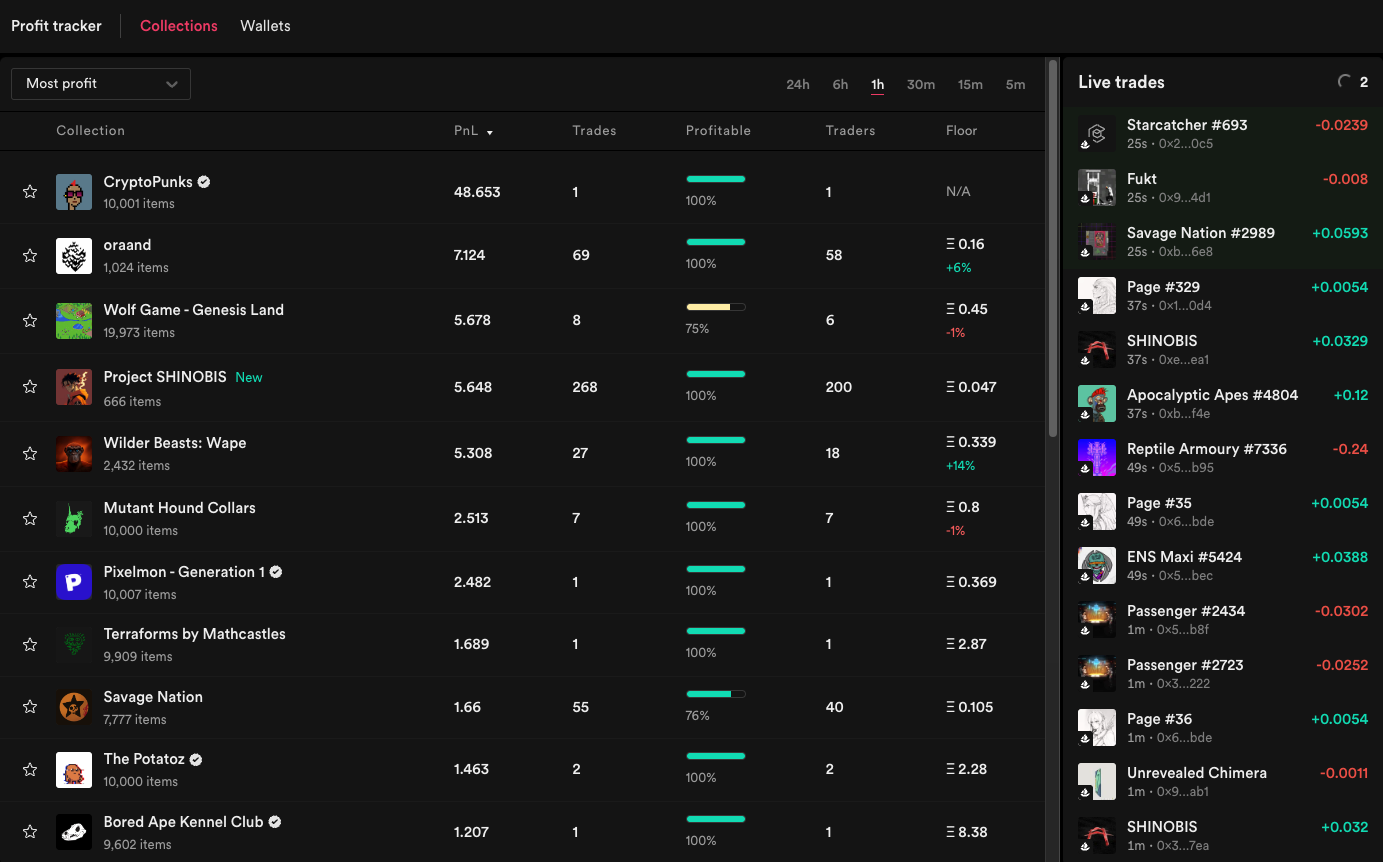Toggle favorite star for Wilder Beasts: Wape
The width and height of the screenshot is (1383, 862).
pos(30,454)
